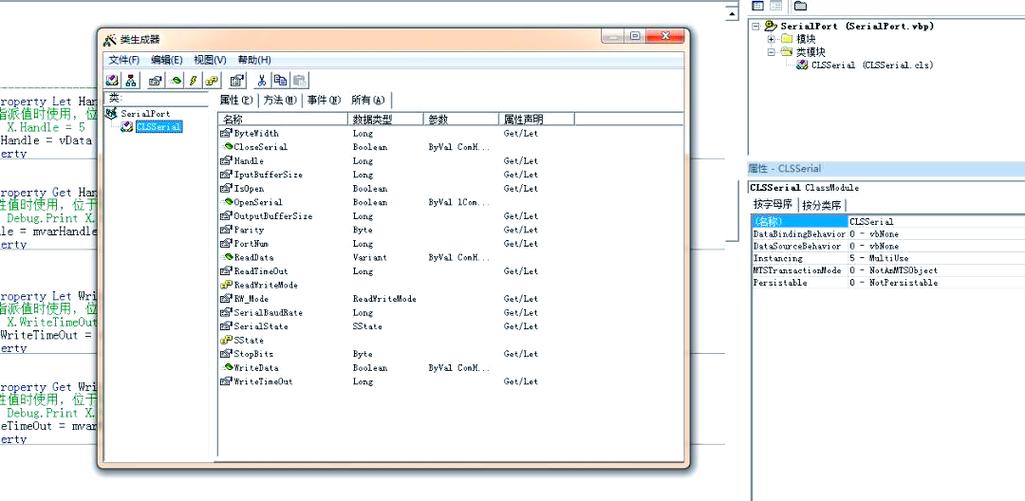Click the WriteData method icon

(x=228, y=368)
